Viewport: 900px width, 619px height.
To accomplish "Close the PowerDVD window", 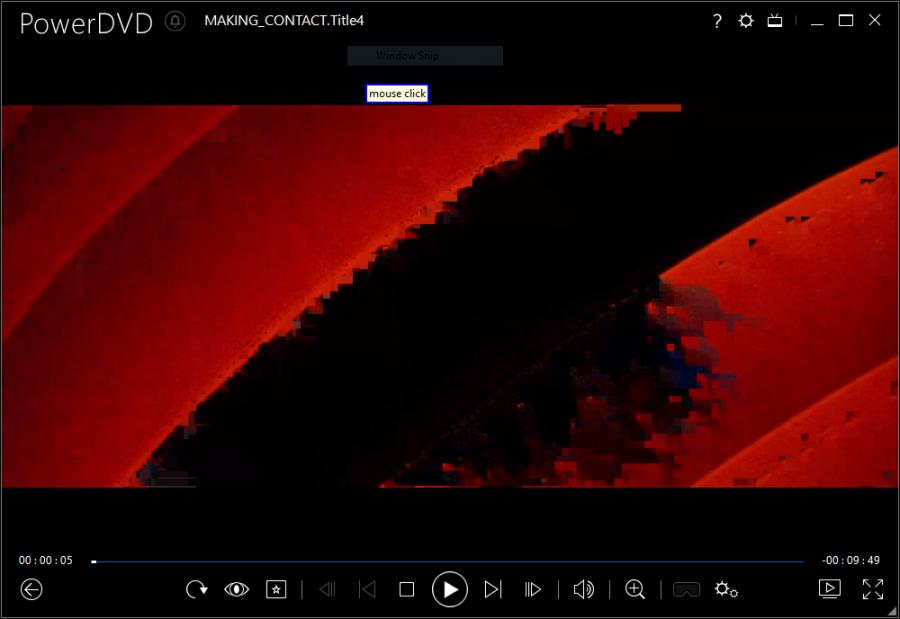I will 875,21.
